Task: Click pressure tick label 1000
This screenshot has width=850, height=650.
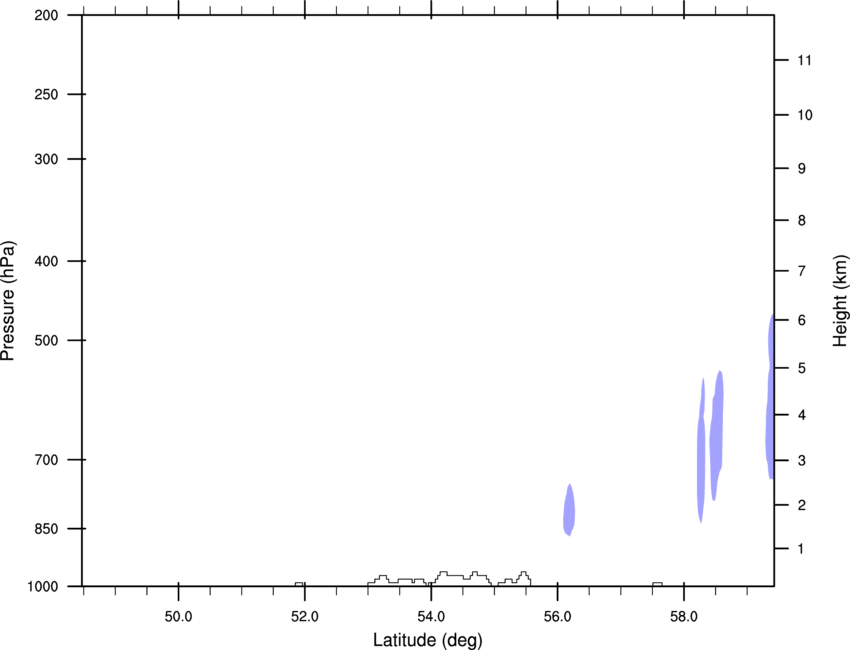Action: (43, 587)
